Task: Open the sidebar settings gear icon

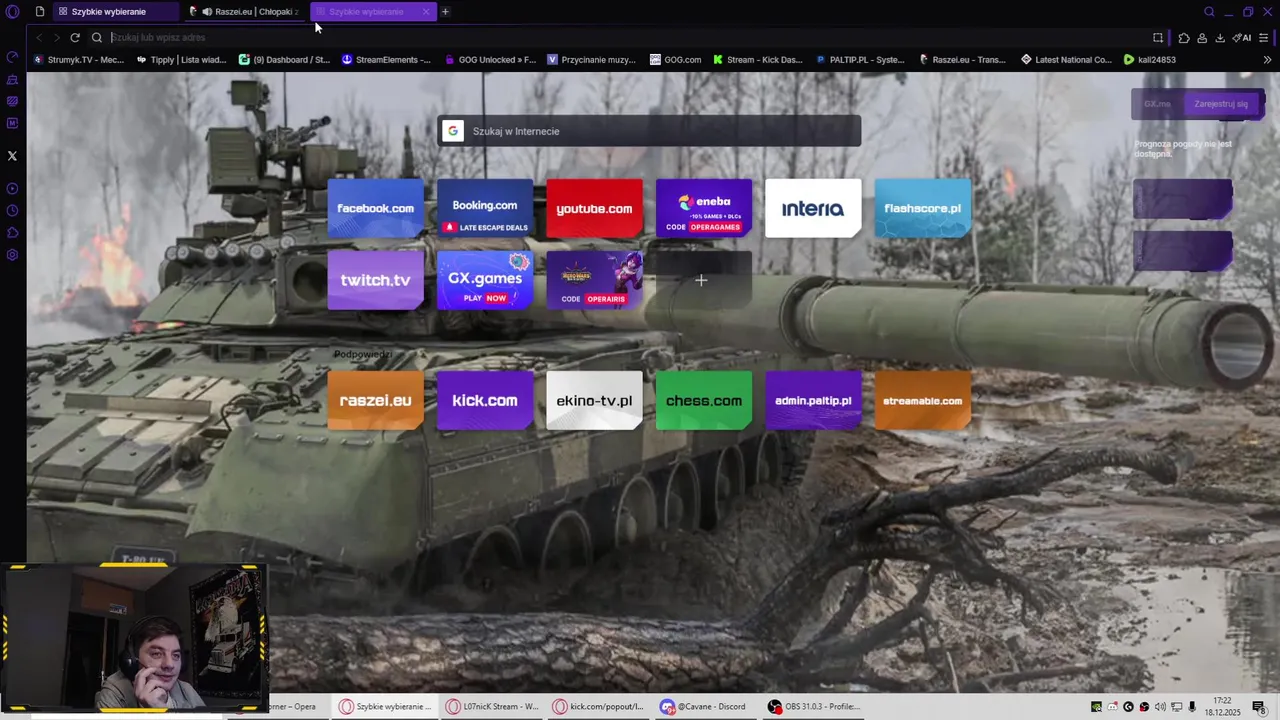Action: 12,255
